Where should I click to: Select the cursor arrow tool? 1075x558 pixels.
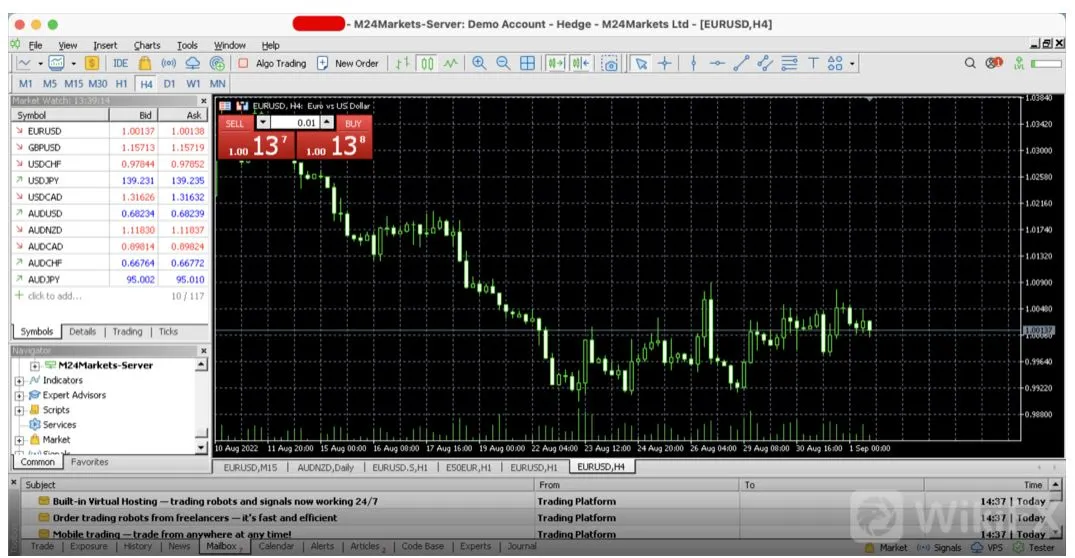point(641,63)
